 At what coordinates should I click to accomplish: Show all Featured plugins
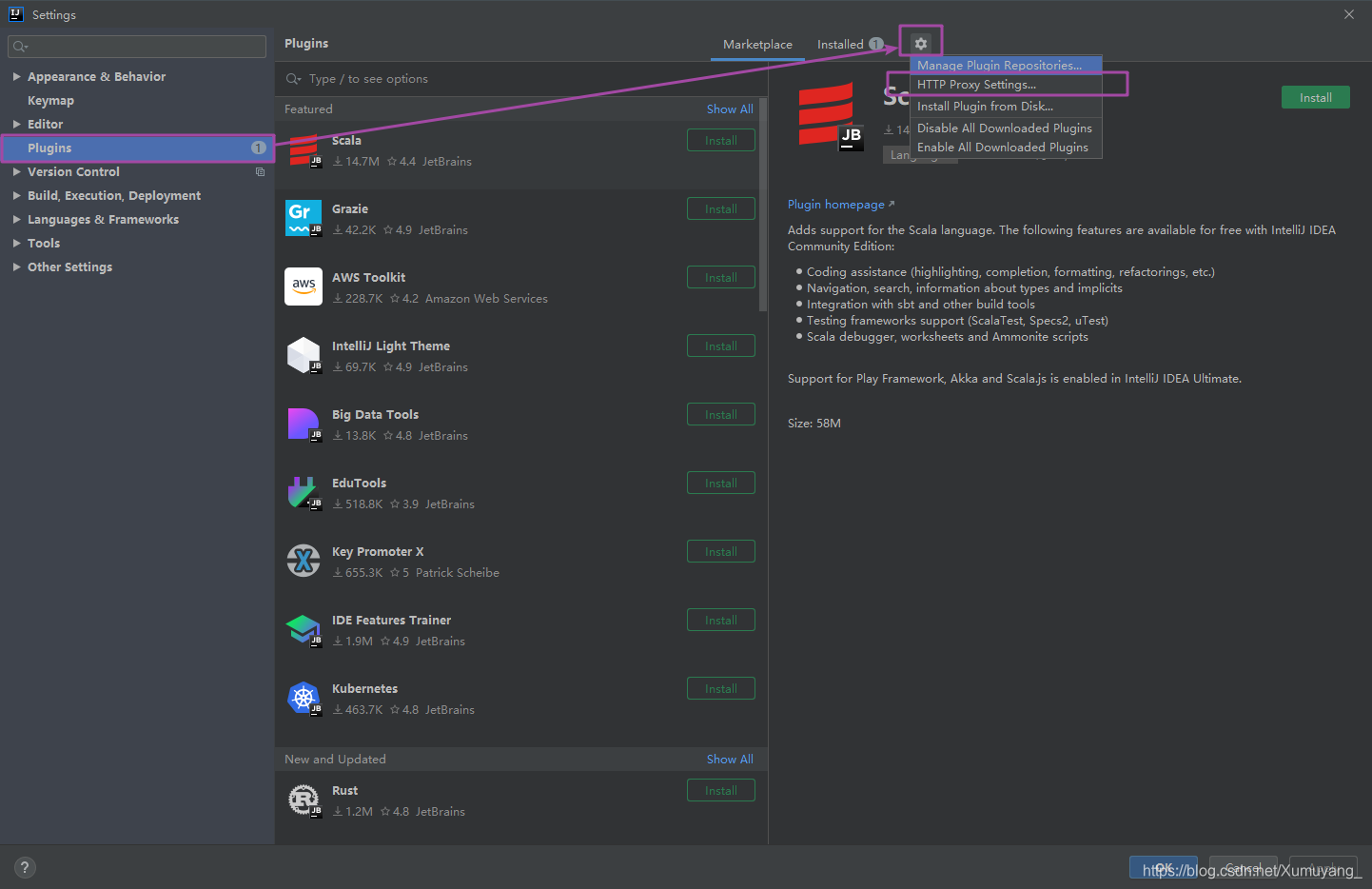click(x=730, y=109)
